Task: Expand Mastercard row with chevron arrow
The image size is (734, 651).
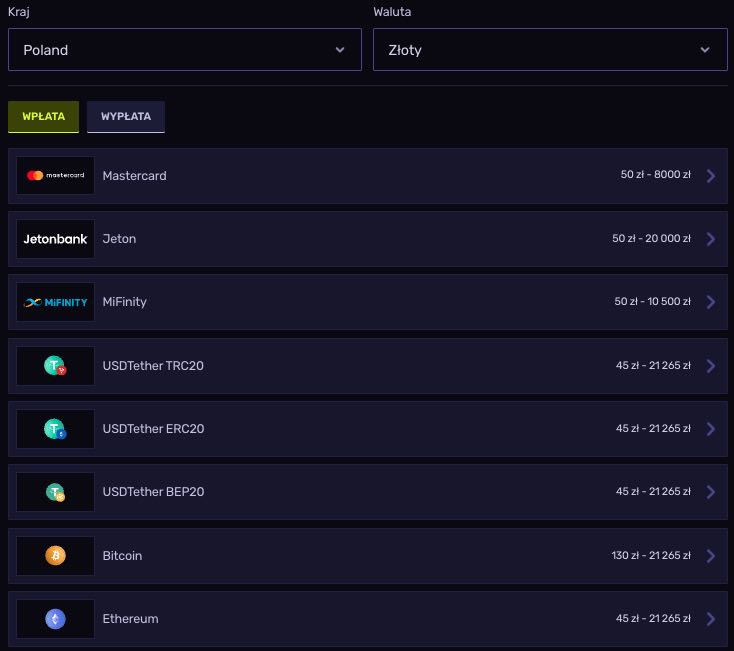Action: [711, 176]
